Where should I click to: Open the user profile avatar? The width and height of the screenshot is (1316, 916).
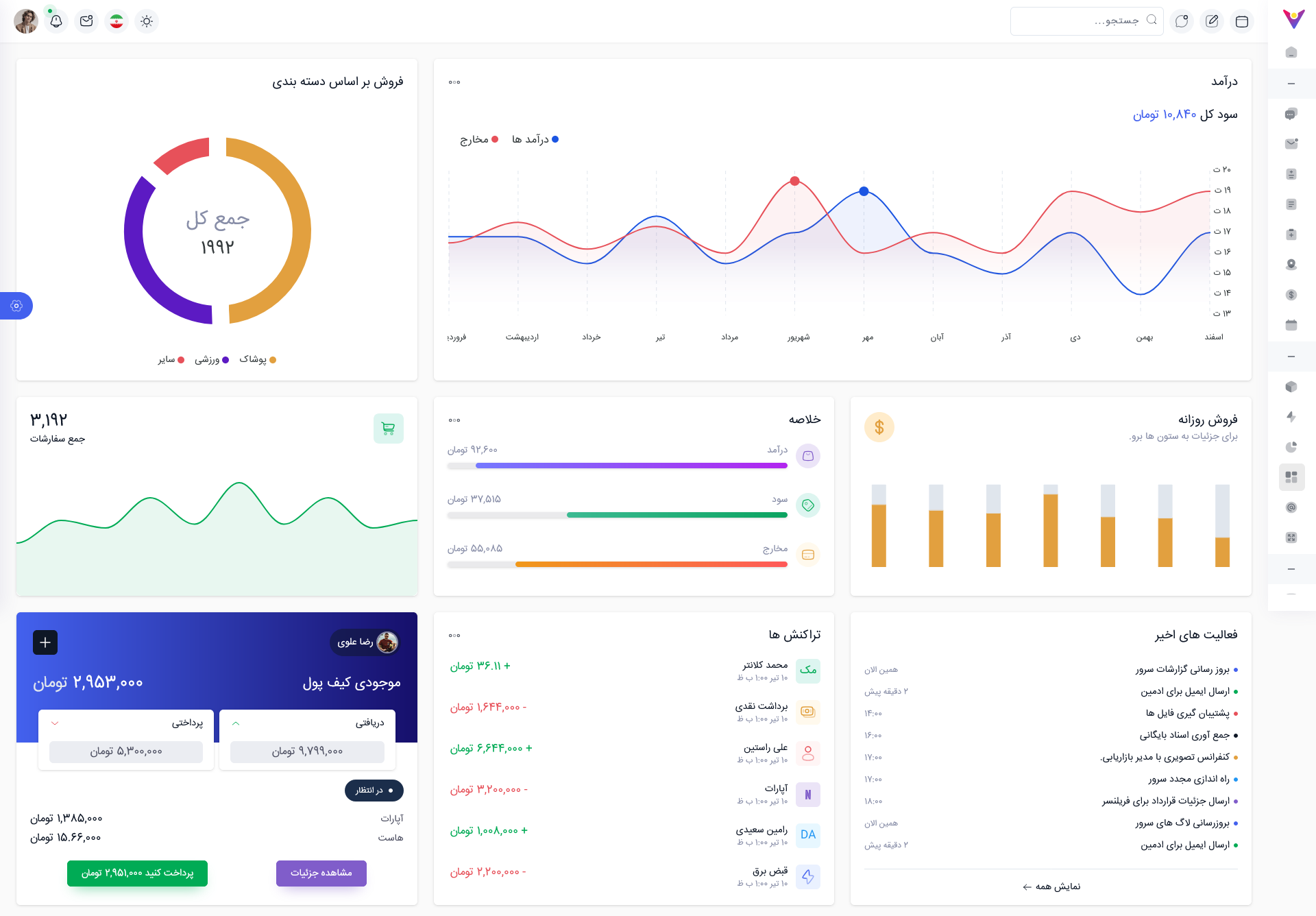click(26, 21)
